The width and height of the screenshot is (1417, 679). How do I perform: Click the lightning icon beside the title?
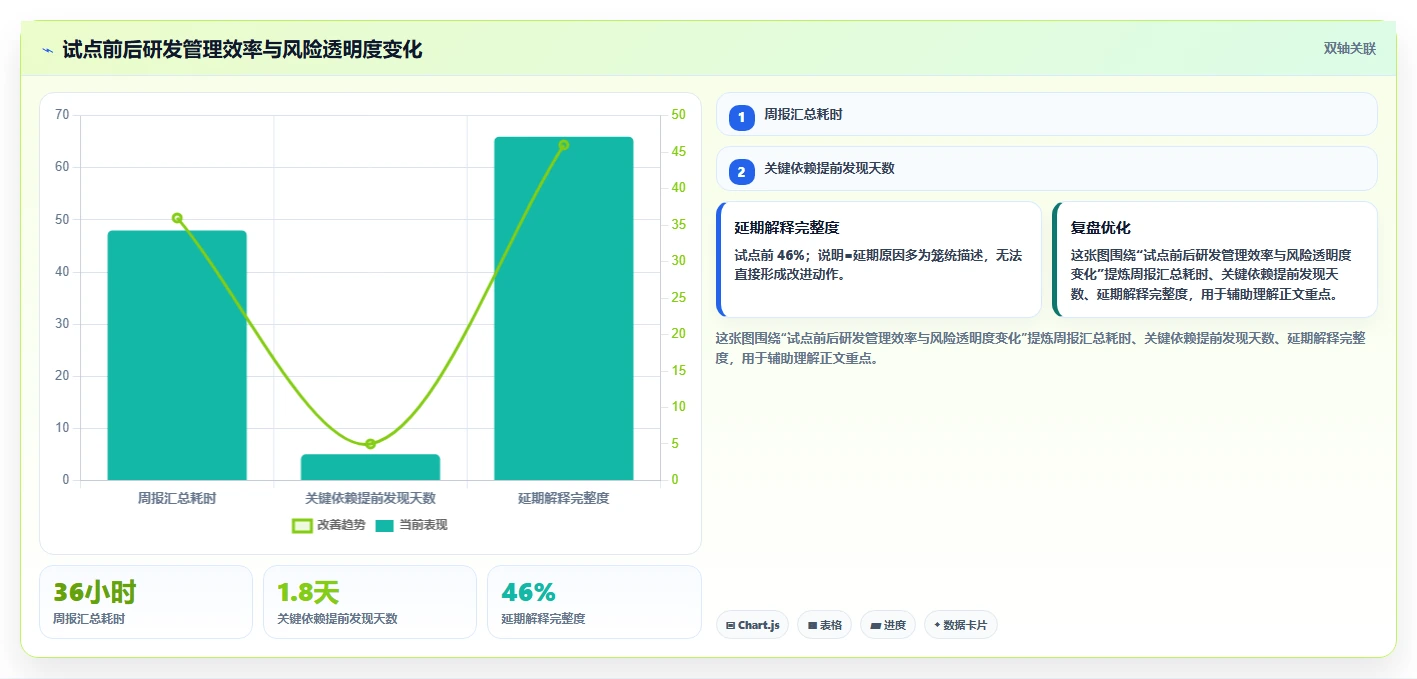[x=47, y=49]
